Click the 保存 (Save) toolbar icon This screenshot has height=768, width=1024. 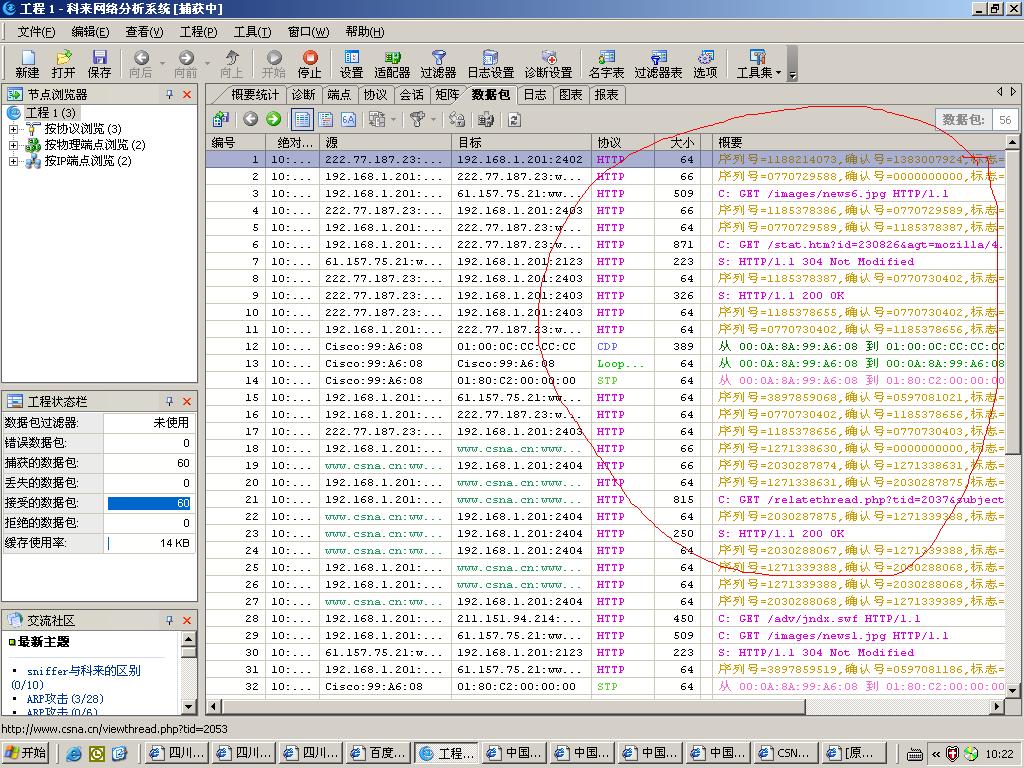(99, 64)
